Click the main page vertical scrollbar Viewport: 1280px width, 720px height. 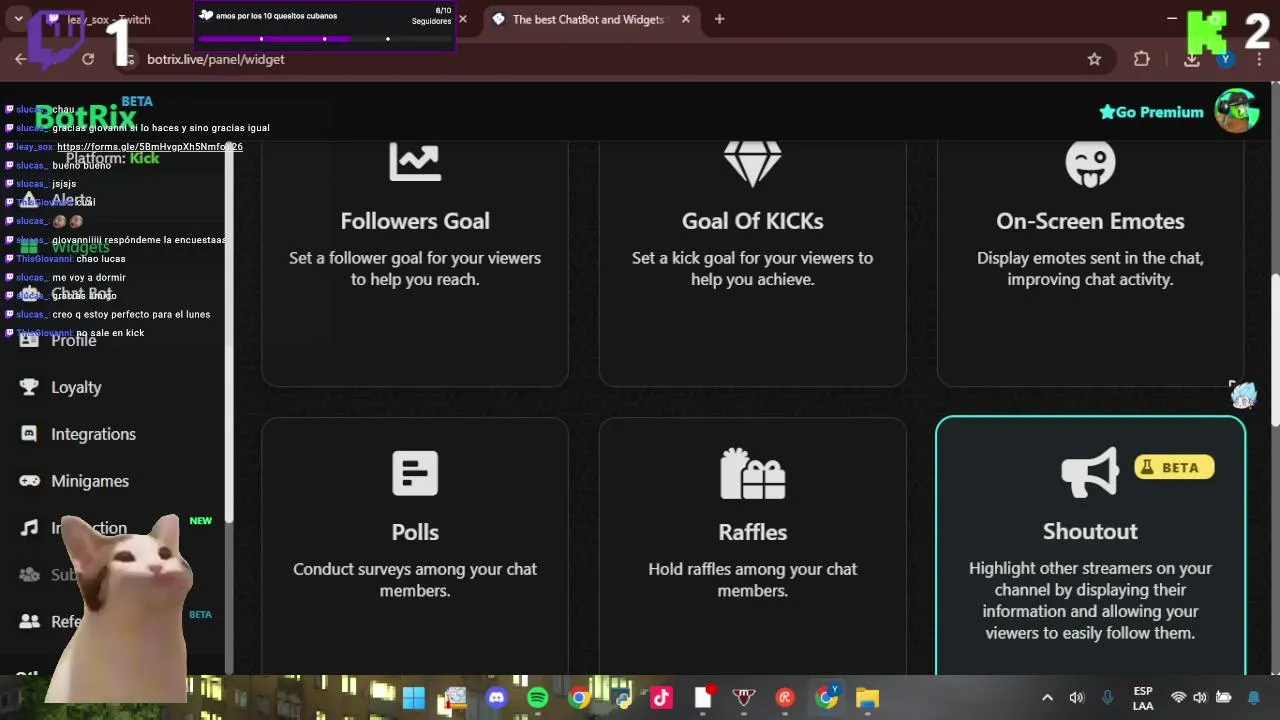pyautogui.click(x=1274, y=350)
